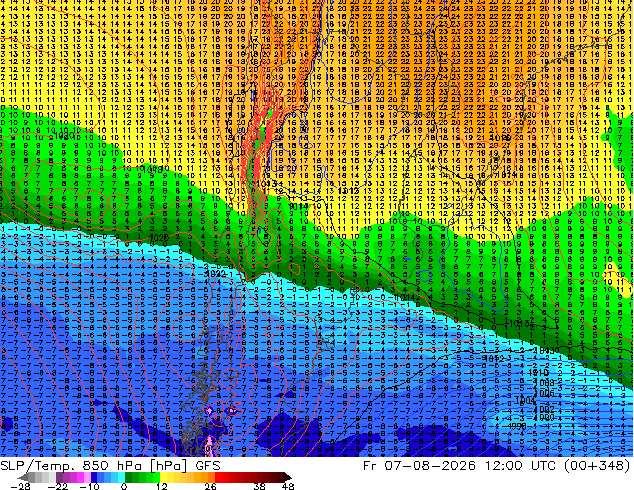Pick the bright magenta swatch in the legend
Viewport: 634px width, 490px height.
[80, 477]
